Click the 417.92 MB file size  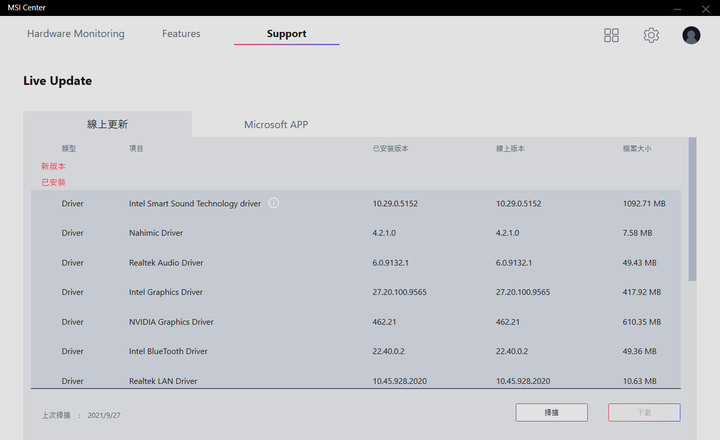[x=641, y=292]
